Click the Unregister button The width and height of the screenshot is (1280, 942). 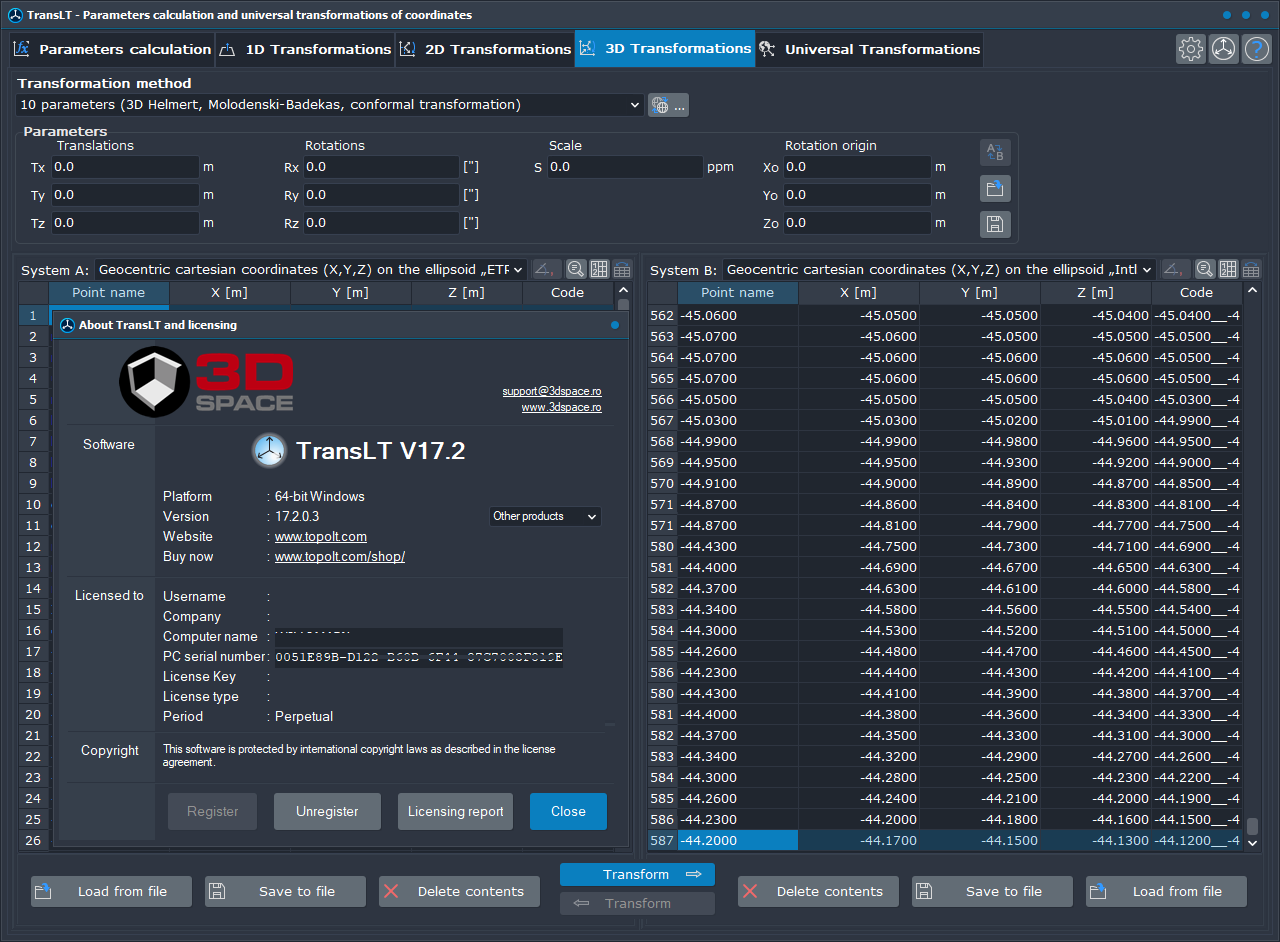(x=327, y=811)
